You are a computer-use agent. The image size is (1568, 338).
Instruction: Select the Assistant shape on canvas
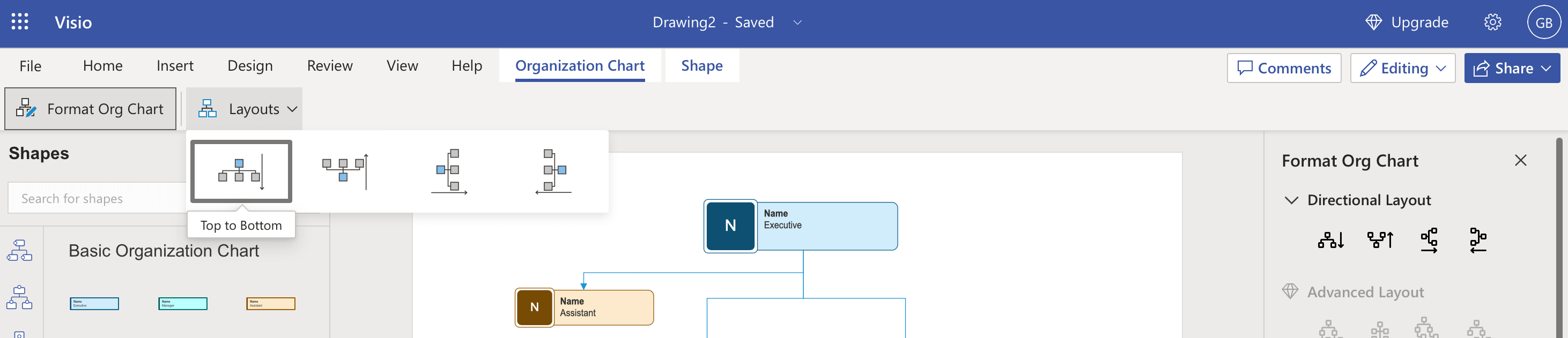pyautogui.click(x=585, y=307)
